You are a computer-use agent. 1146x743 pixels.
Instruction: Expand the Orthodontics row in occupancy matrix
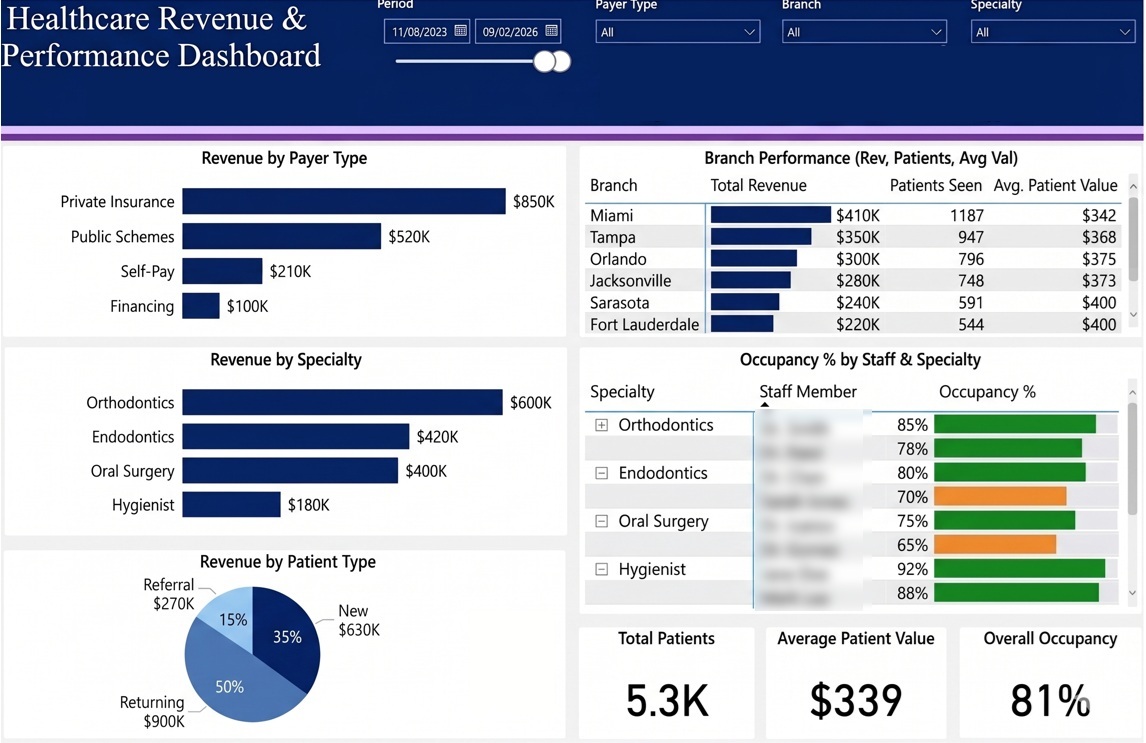(602, 425)
